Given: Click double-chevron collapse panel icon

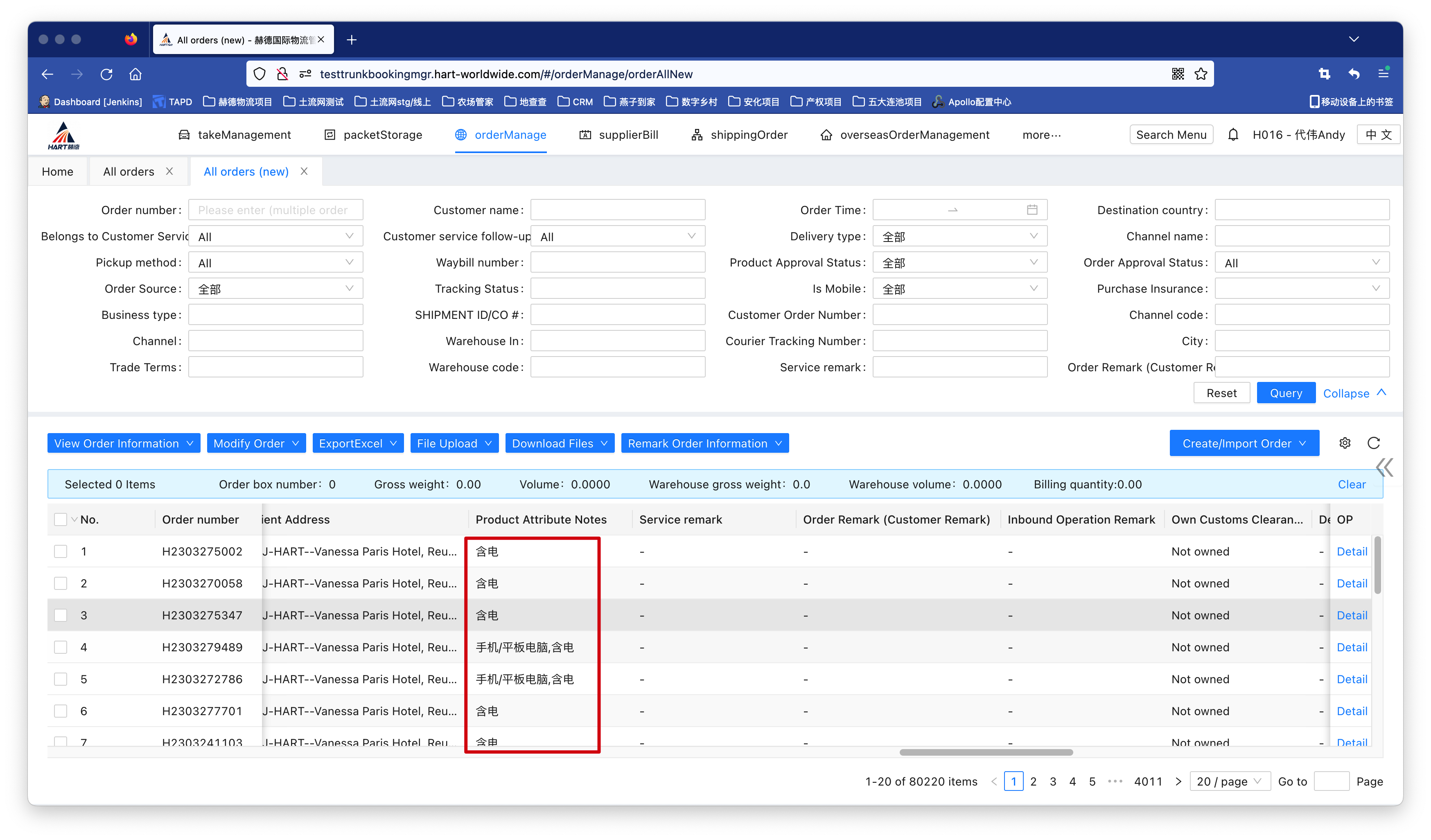Looking at the screenshot, I should coord(1384,467).
